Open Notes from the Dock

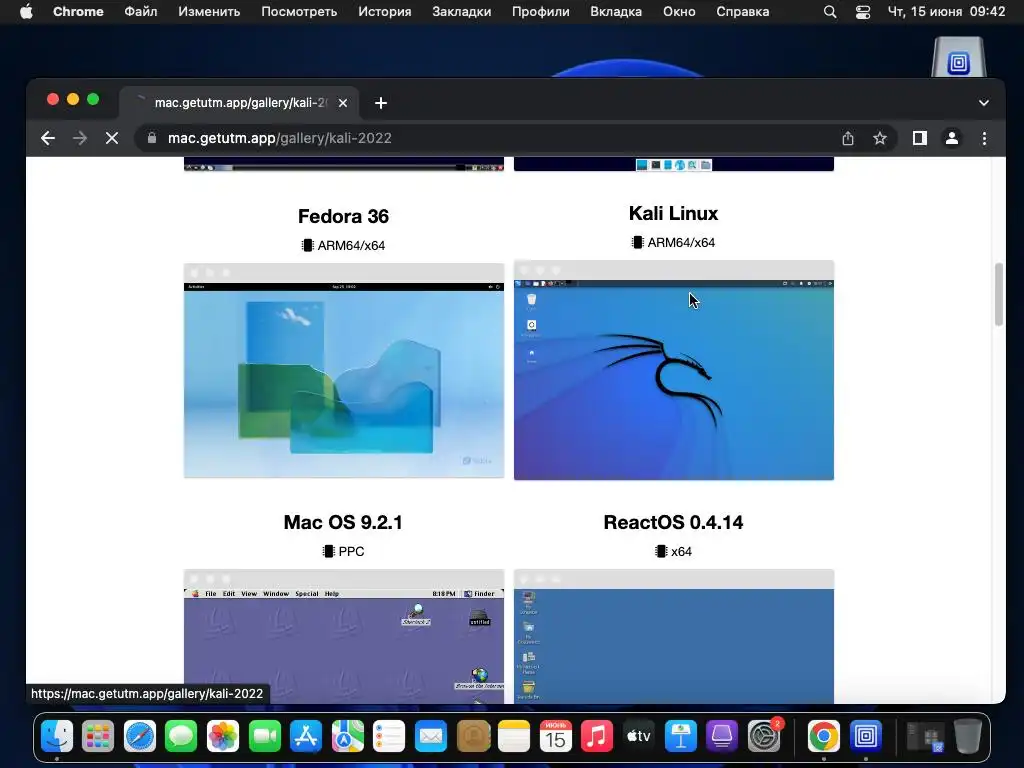(514, 737)
